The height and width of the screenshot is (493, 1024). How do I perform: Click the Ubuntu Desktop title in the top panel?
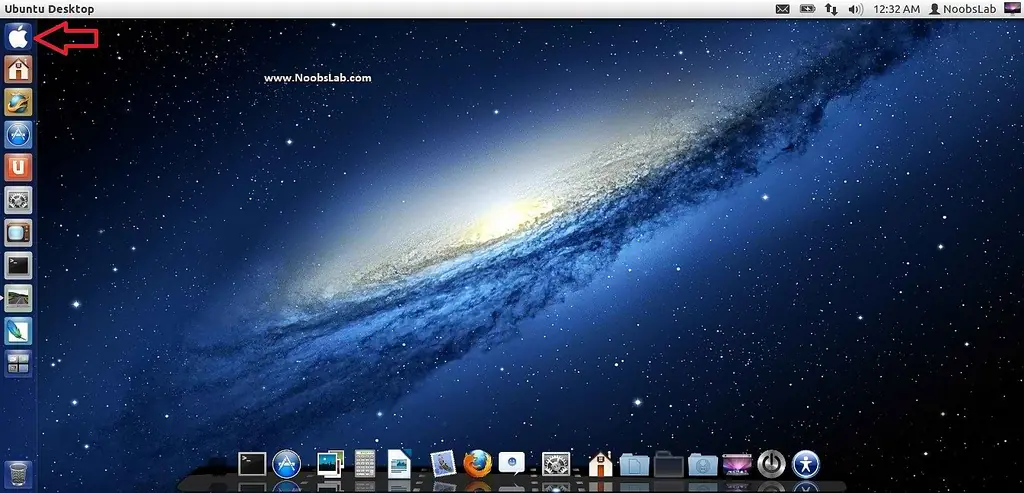(49, 9)
